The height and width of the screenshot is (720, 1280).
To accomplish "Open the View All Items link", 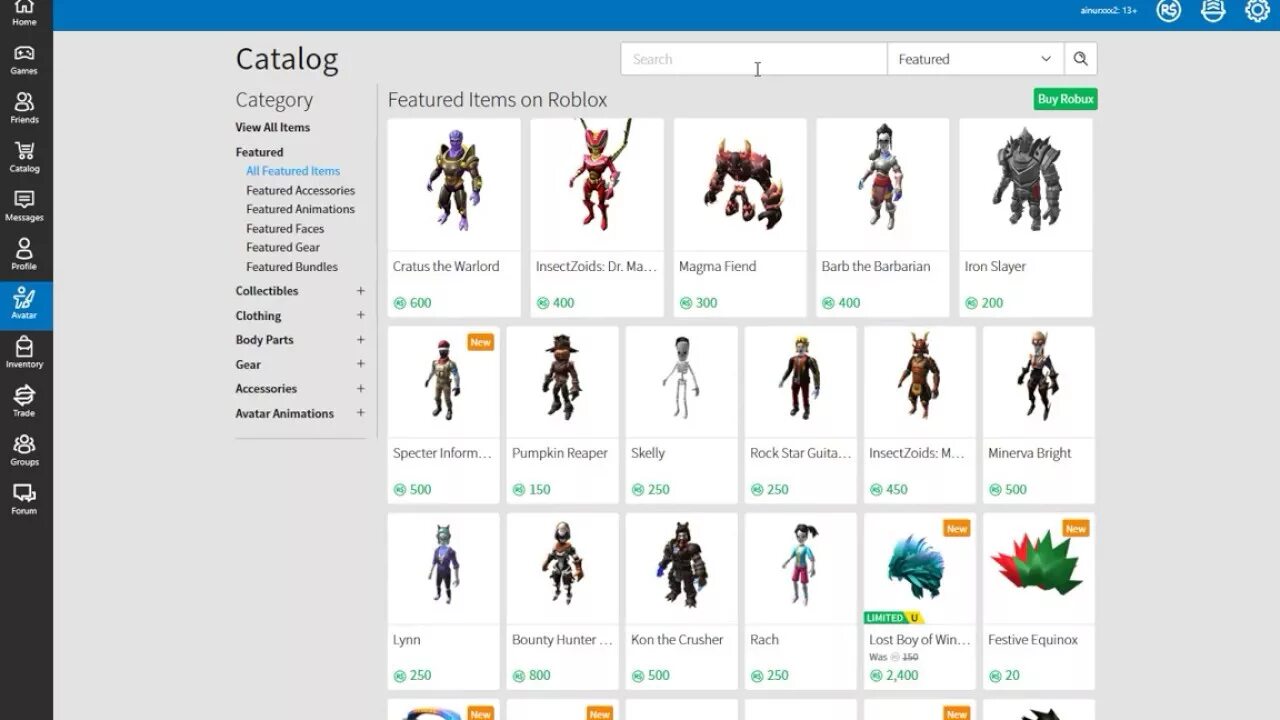I will (272, 127).
